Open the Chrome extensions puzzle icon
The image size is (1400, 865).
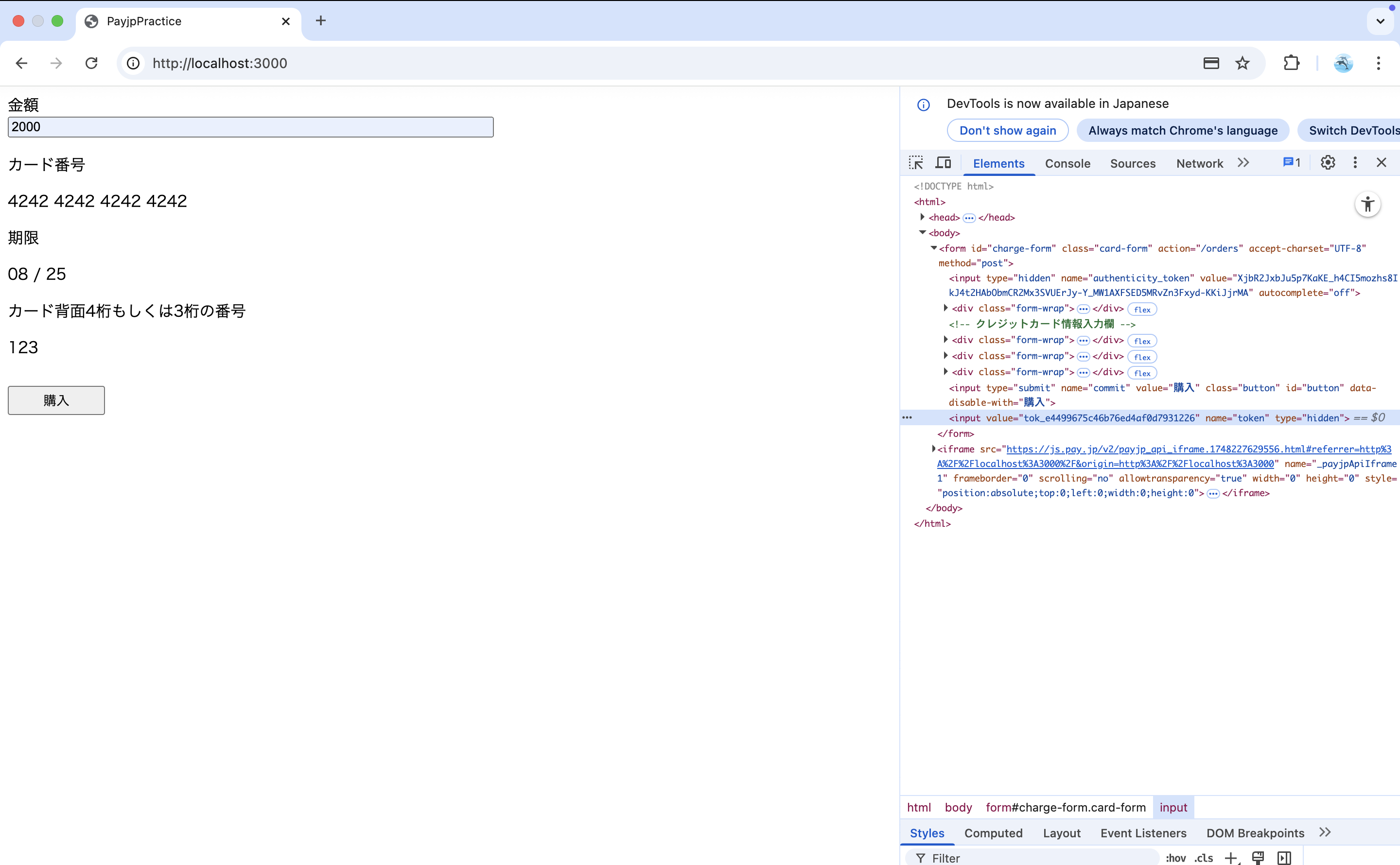1291,64
